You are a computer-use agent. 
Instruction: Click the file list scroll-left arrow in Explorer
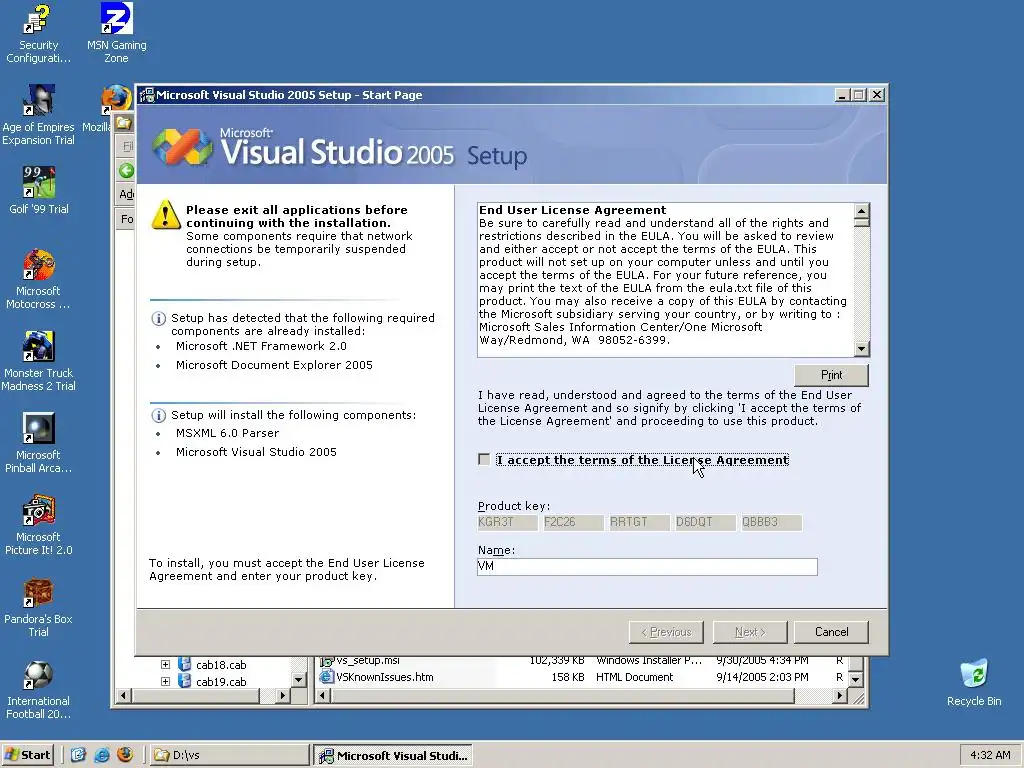322,696
